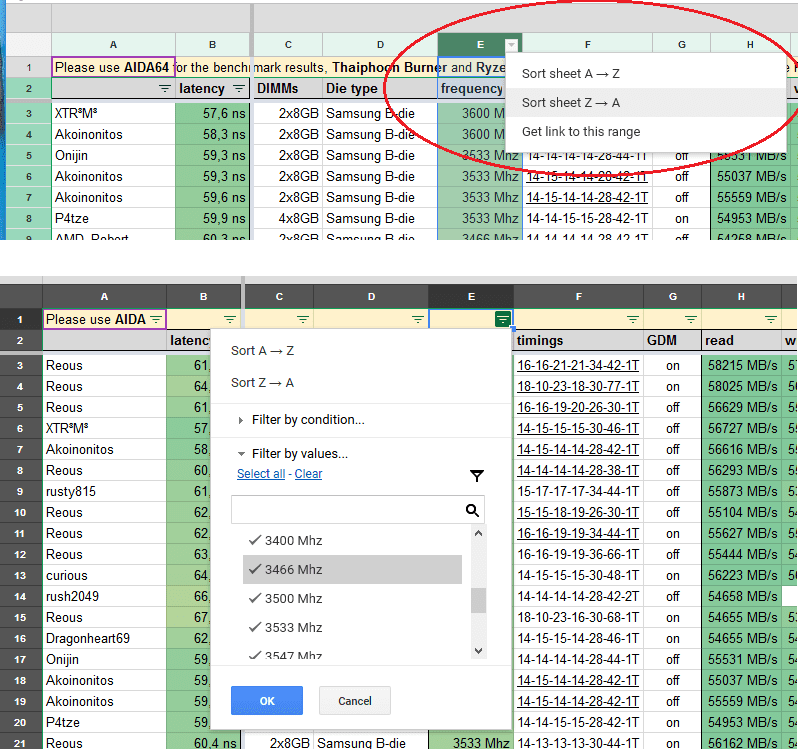Click read header in lower sheet
This screenshot has height=750, width=798.
tap(742, 340)
